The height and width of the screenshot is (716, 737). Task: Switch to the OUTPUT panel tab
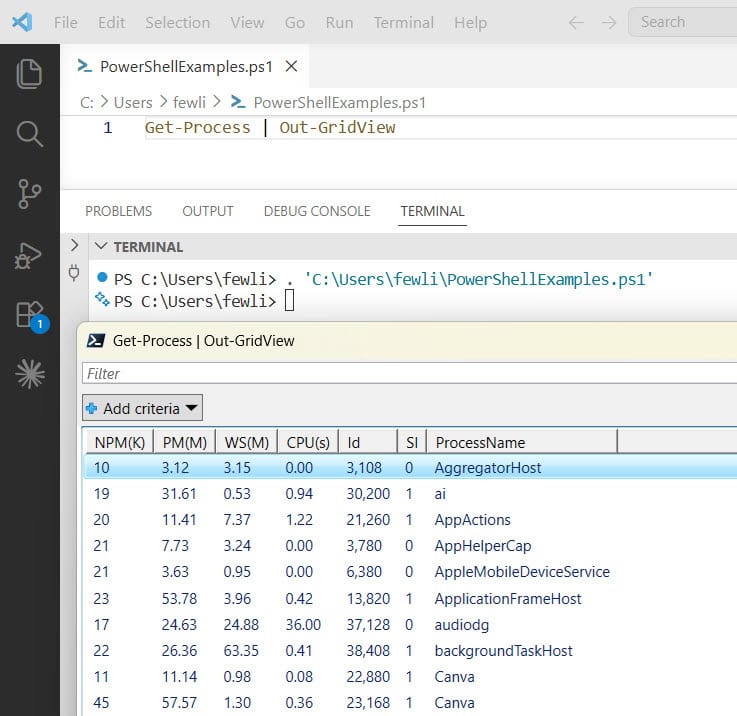pyautogui.click(x=208, y=211)
